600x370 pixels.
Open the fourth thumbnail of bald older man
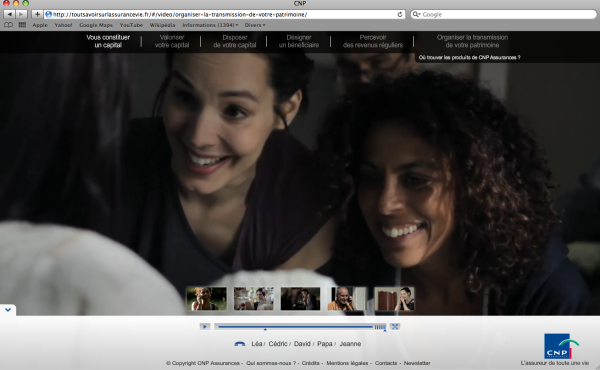[x=347, y=298]
